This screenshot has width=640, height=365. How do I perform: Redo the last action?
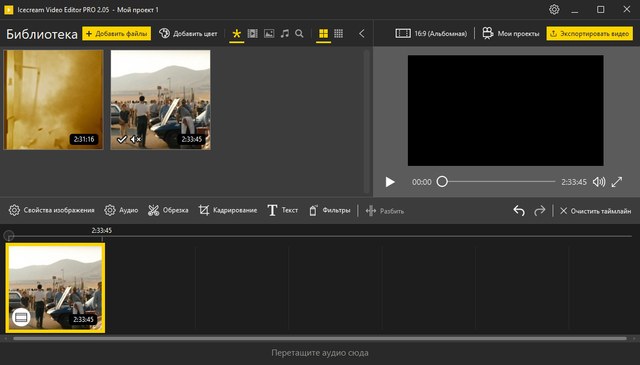coord(540,211)
